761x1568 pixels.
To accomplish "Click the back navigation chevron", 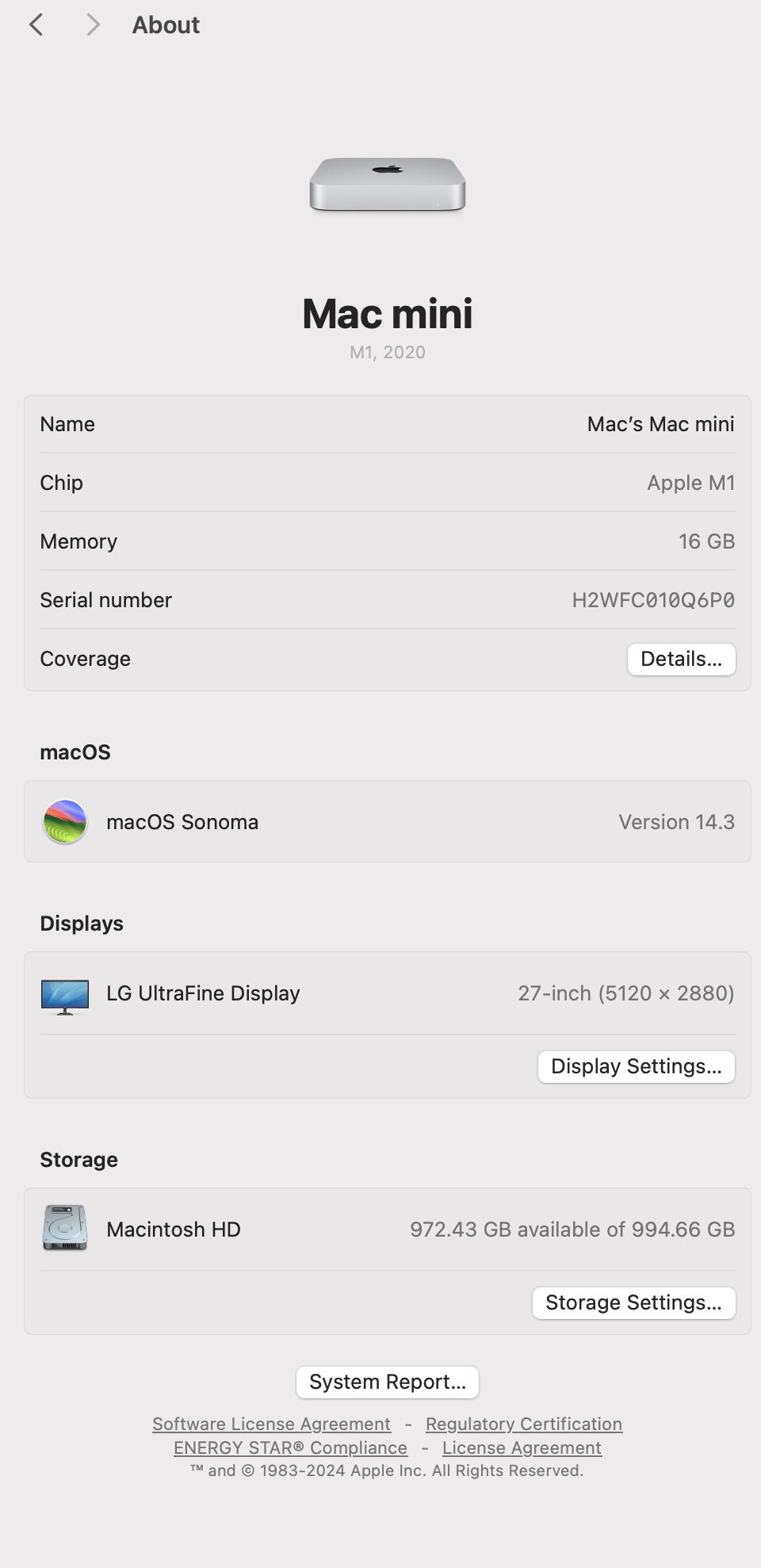I will click(x=36, y=25).
